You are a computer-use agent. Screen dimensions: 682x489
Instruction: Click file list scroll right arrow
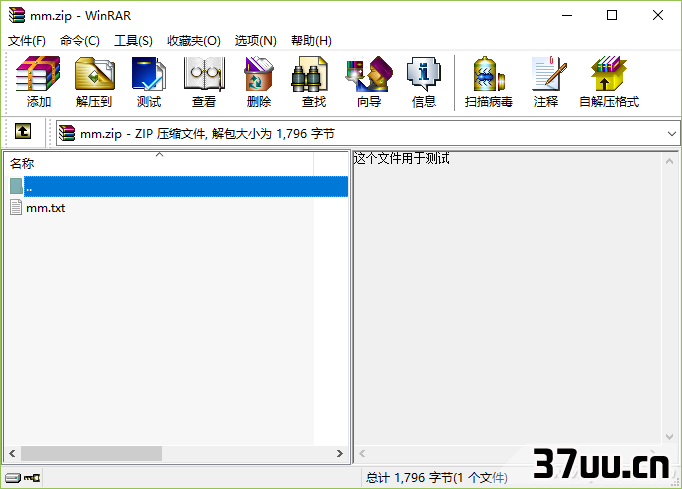point(340,453)
